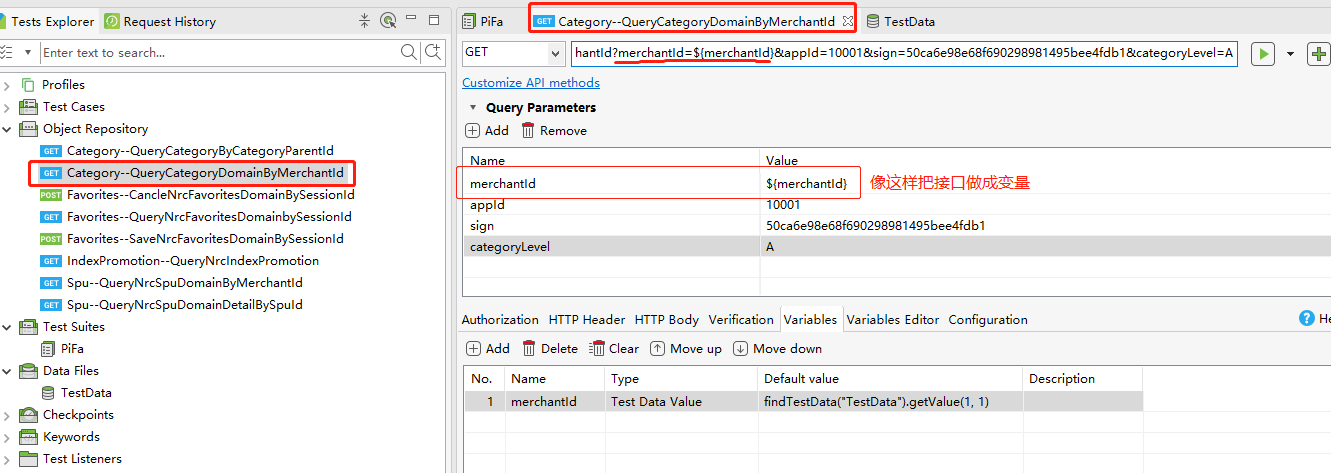The image size is (1331, 473).
Task: Expand the Checkpoints folder
Action: point(7,415)
